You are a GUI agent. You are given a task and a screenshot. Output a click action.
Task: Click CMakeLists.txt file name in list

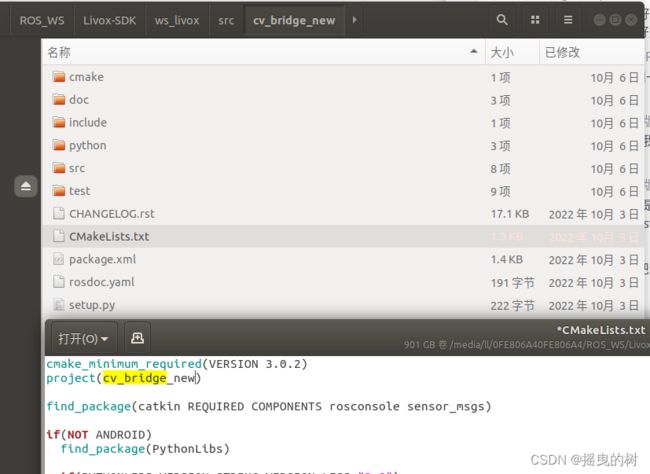coord(109,237)
